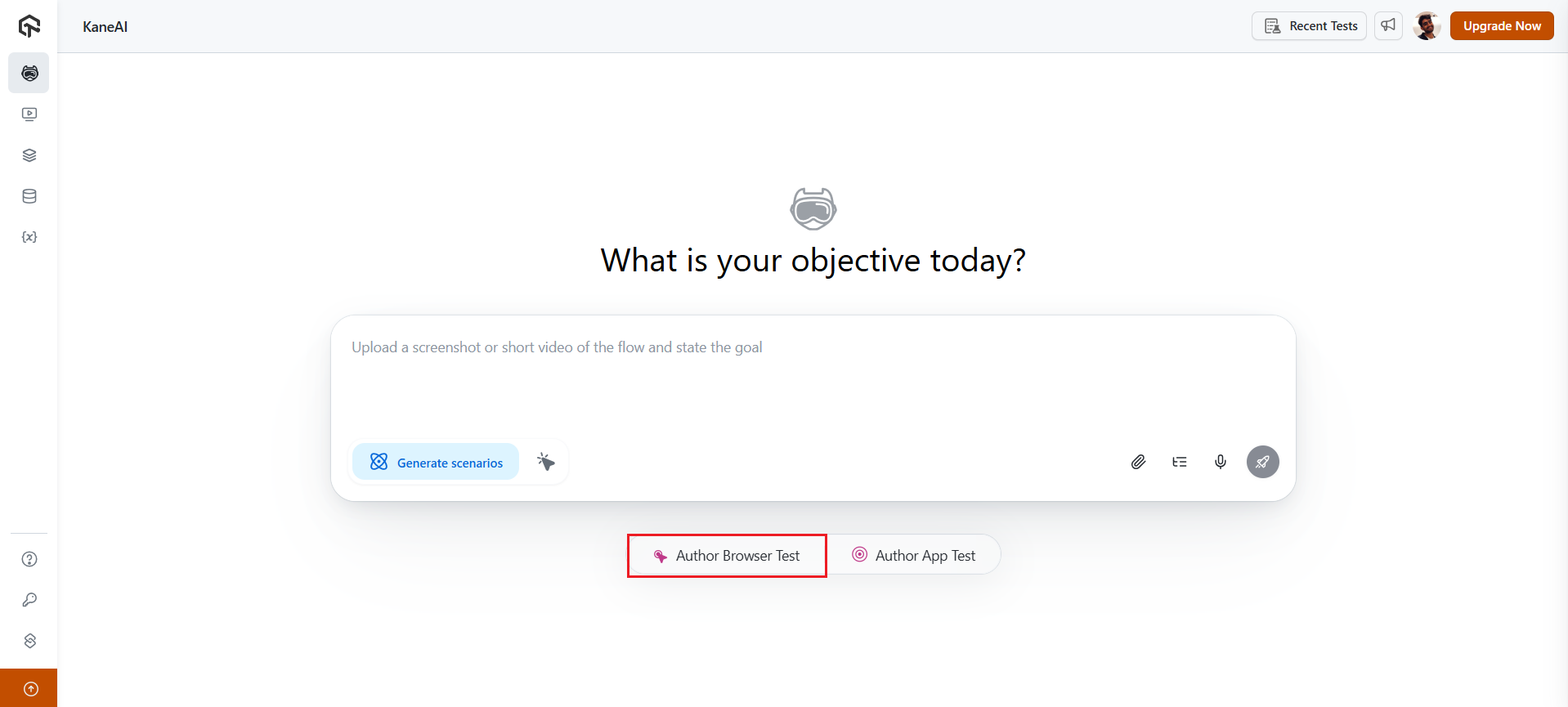Select Author App Test option

pyautogui.click(x=913, y=555)
